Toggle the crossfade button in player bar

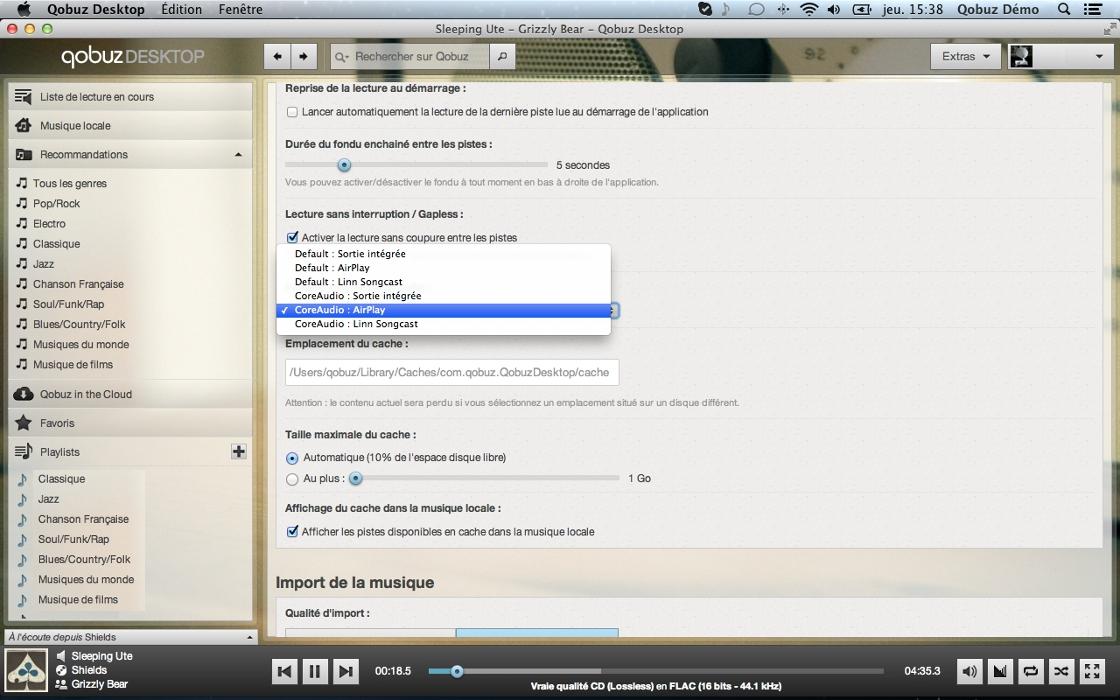pyautogui.click(x=1000, y=671)
